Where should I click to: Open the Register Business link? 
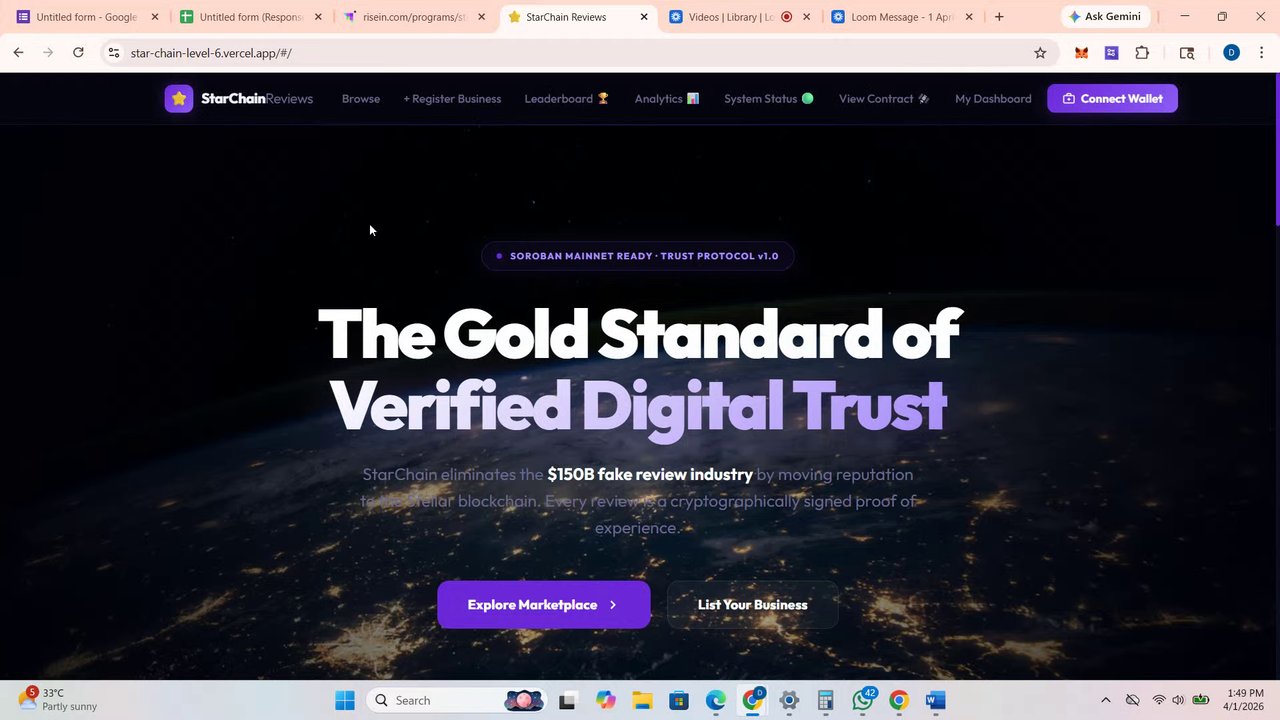point(452,99)
